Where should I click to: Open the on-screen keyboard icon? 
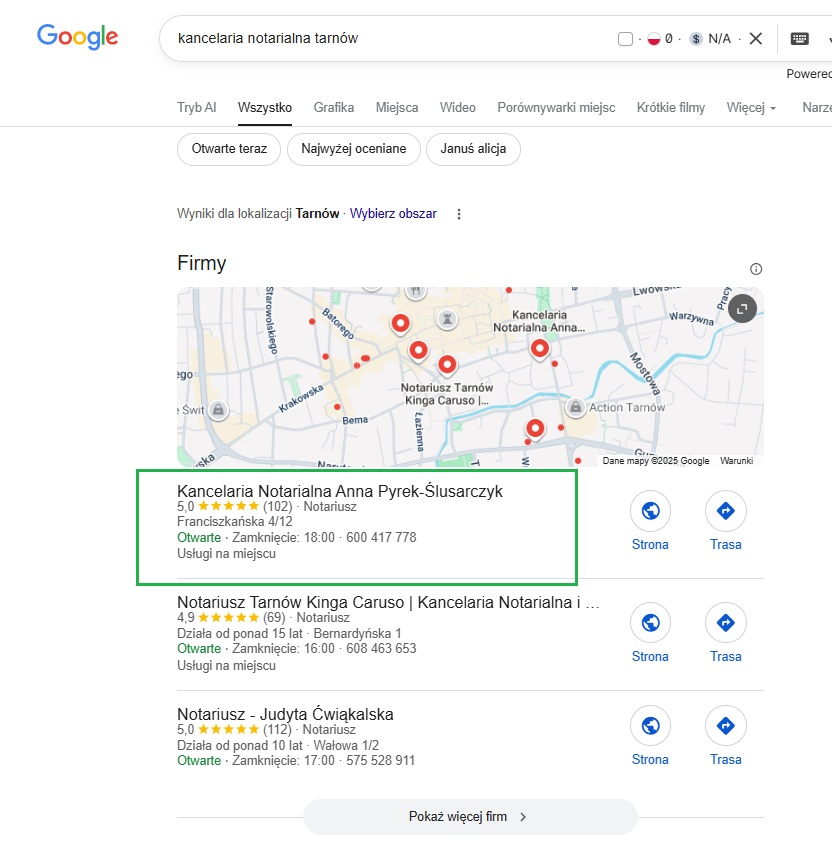(799, 39)
